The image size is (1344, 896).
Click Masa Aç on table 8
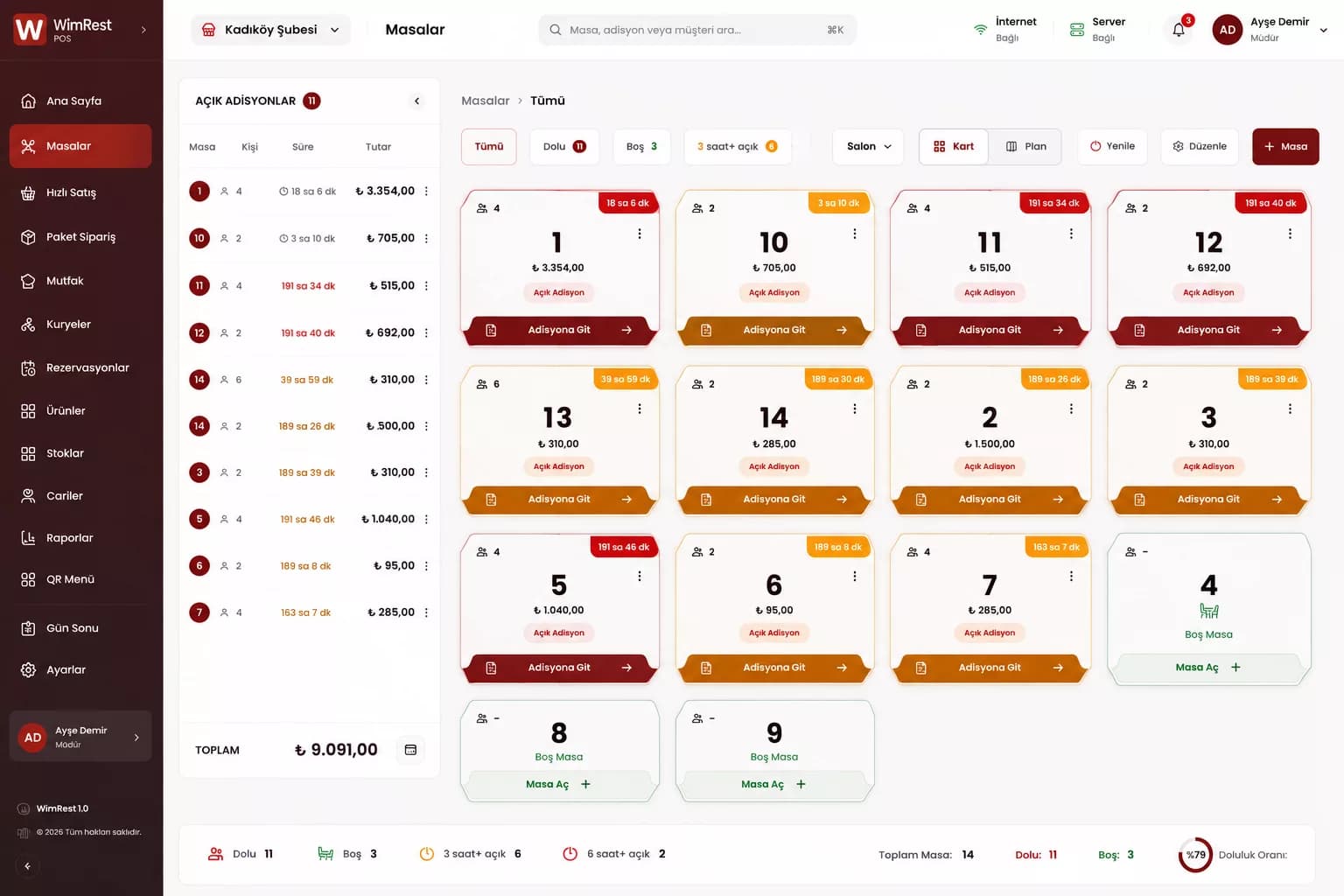tap(559, 784)
